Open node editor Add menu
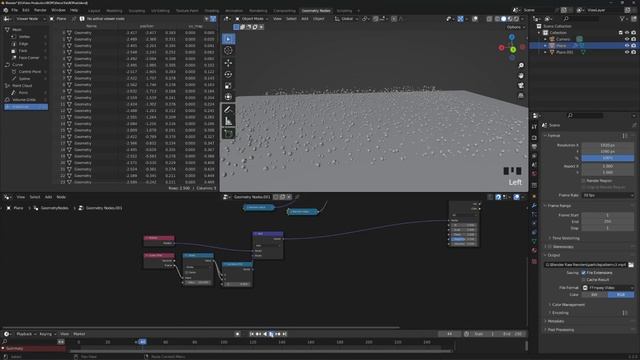This screenshot has width=640, height=360. coord(48,197)
